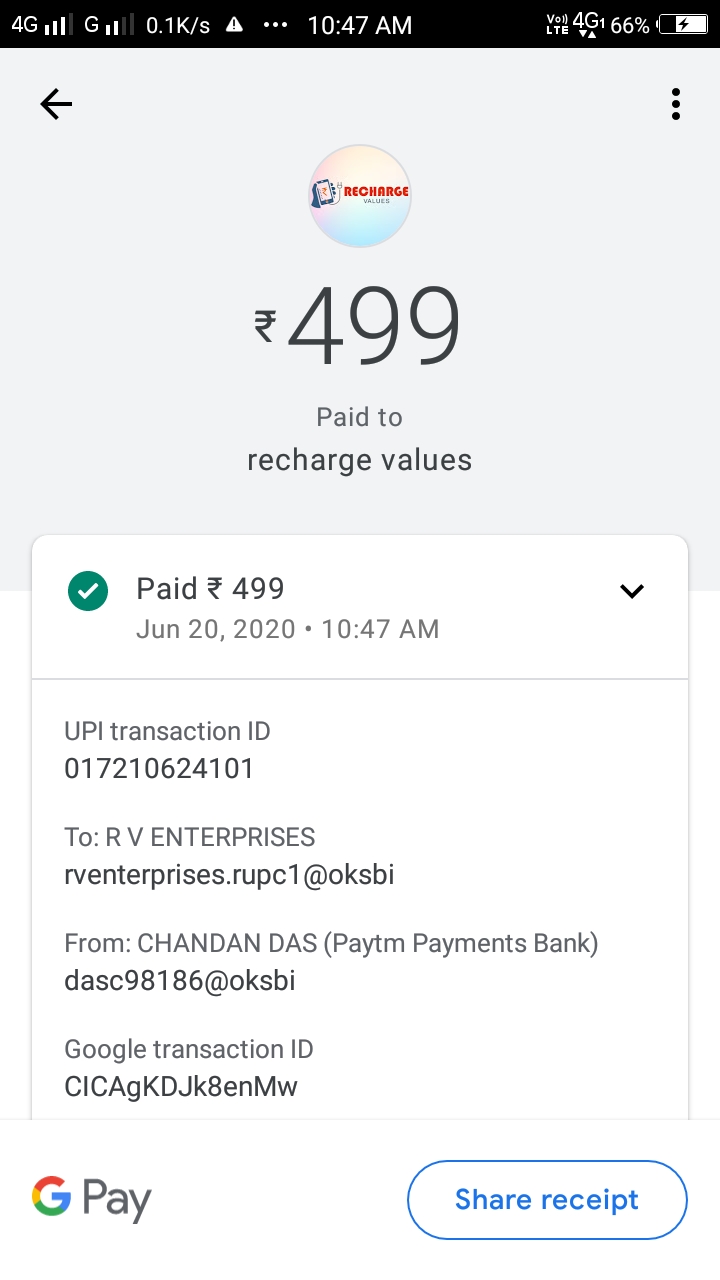Tap the "Paid ₹ 499" status row
The height and width of the screenshot is (1280, 720).
click(x=211, y=589)
